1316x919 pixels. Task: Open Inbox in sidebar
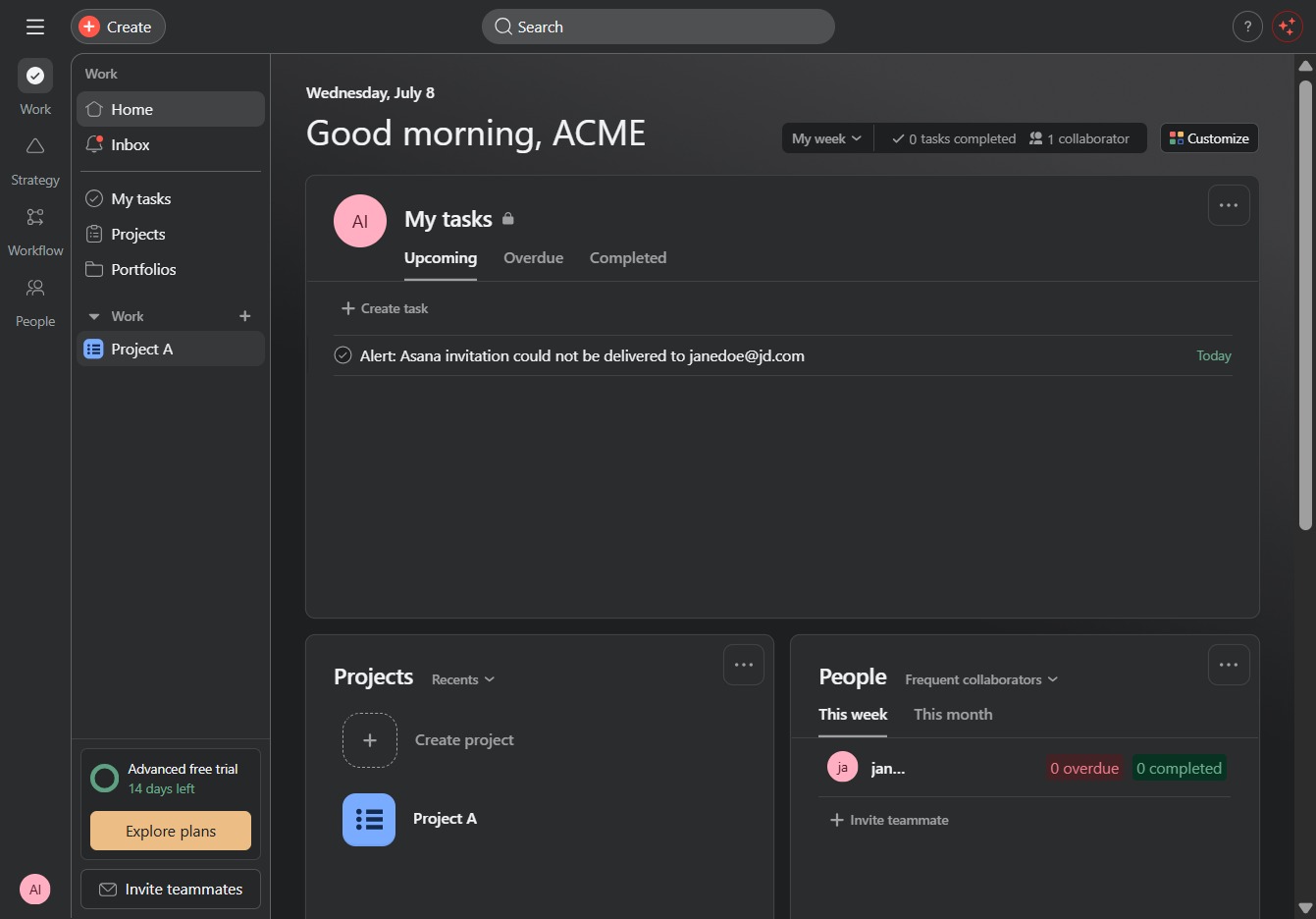pos(171,144)
